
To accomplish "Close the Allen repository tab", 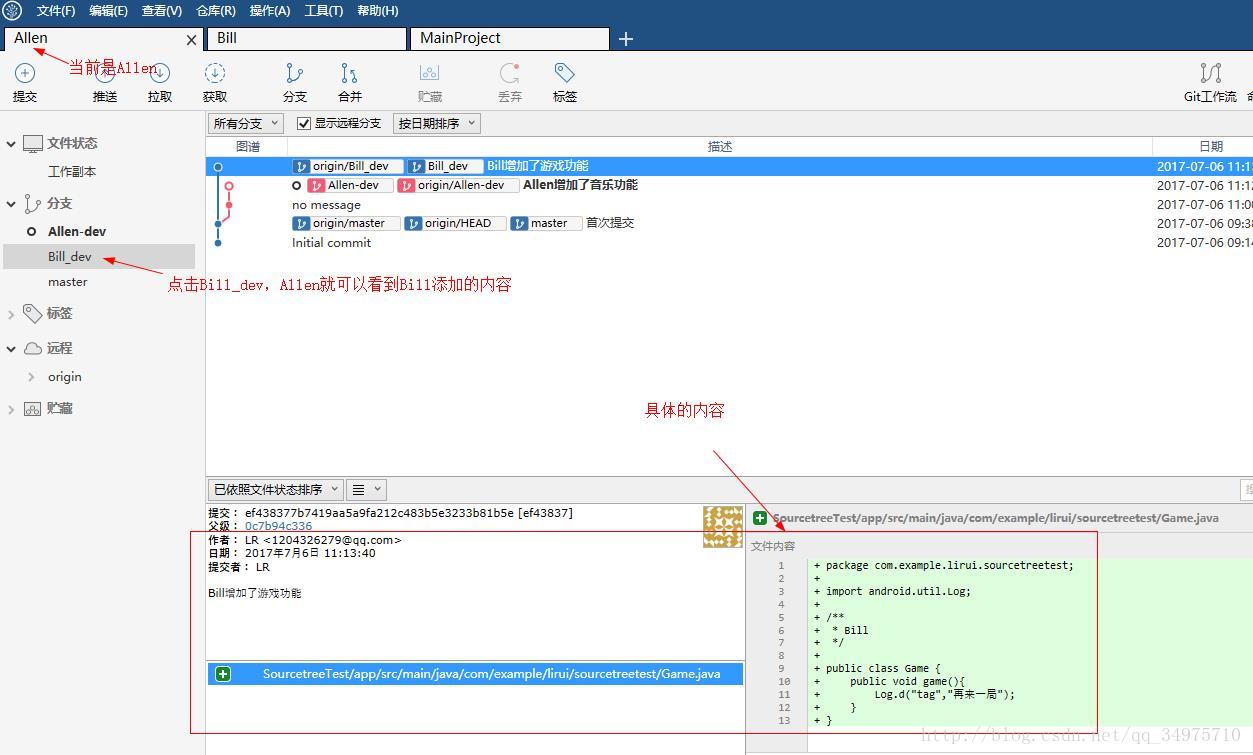I will coord(191,40).
